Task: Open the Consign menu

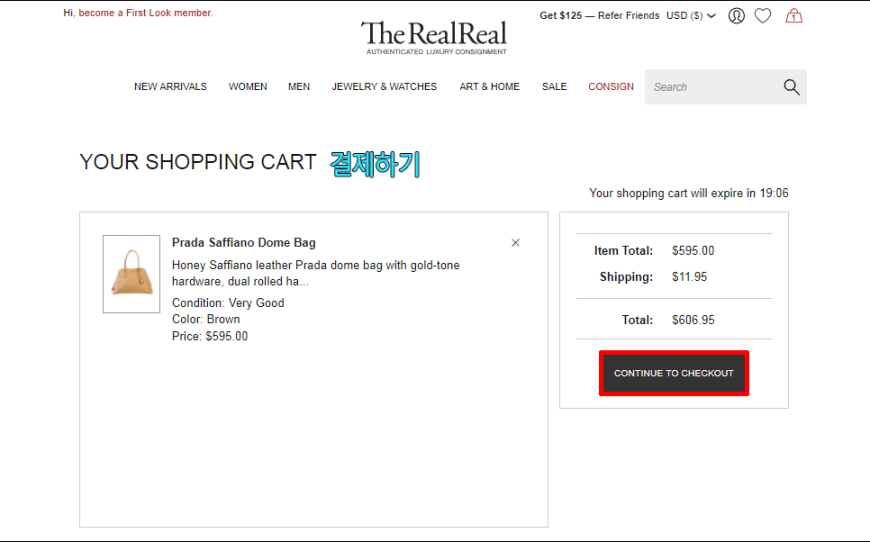Action: point(611,87)
